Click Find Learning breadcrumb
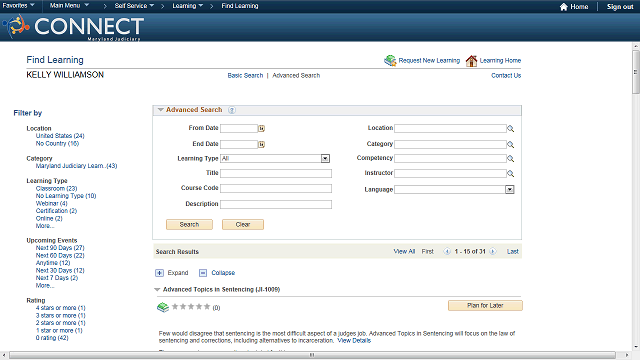 tap(240, 6)
